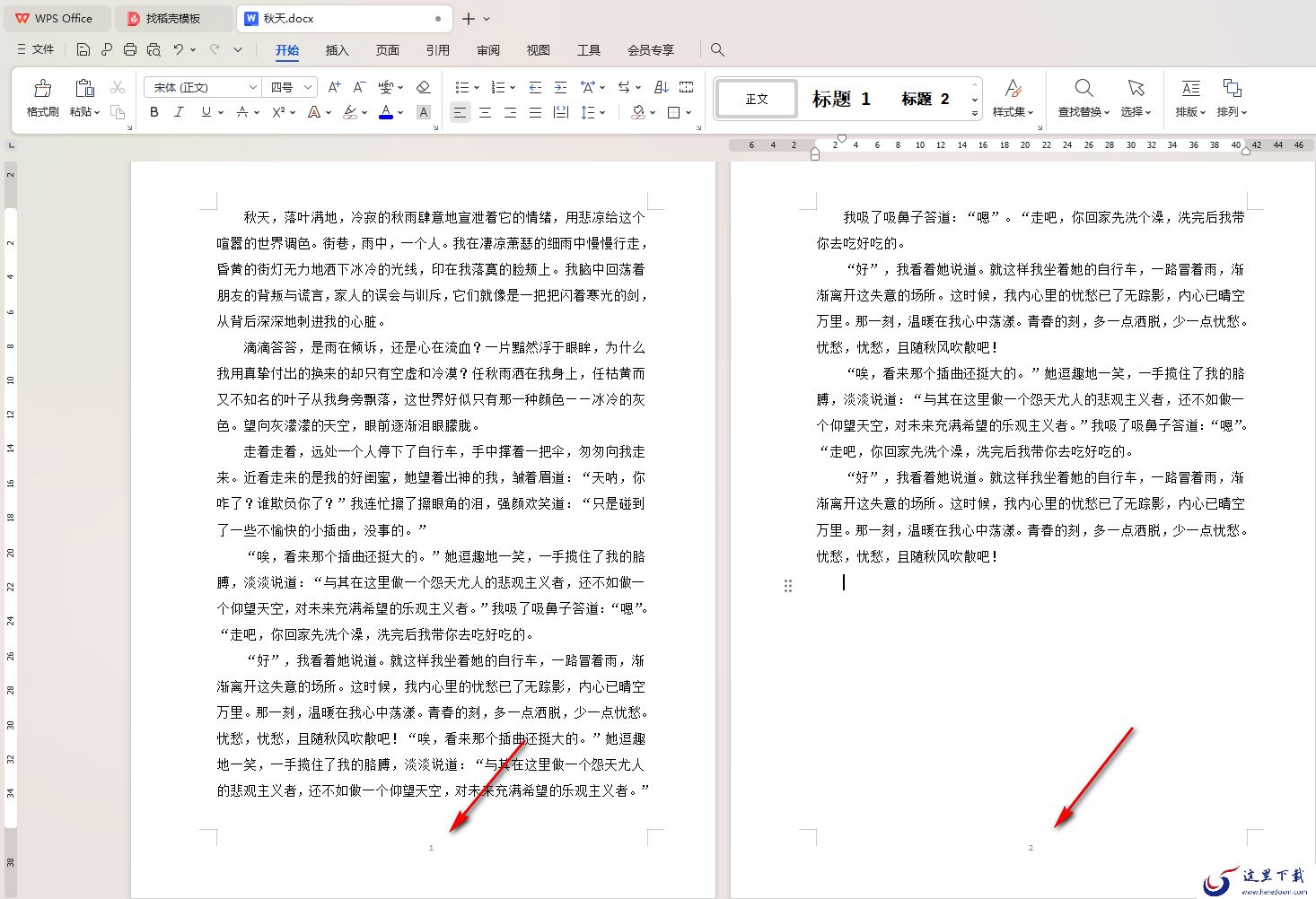The image size is (1316, 899).
Task: Switch to the 视图 ribbon tab
Action: coord(538,50)
